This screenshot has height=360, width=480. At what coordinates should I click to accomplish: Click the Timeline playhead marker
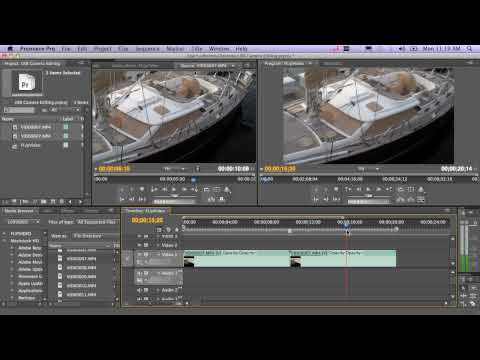346,226
